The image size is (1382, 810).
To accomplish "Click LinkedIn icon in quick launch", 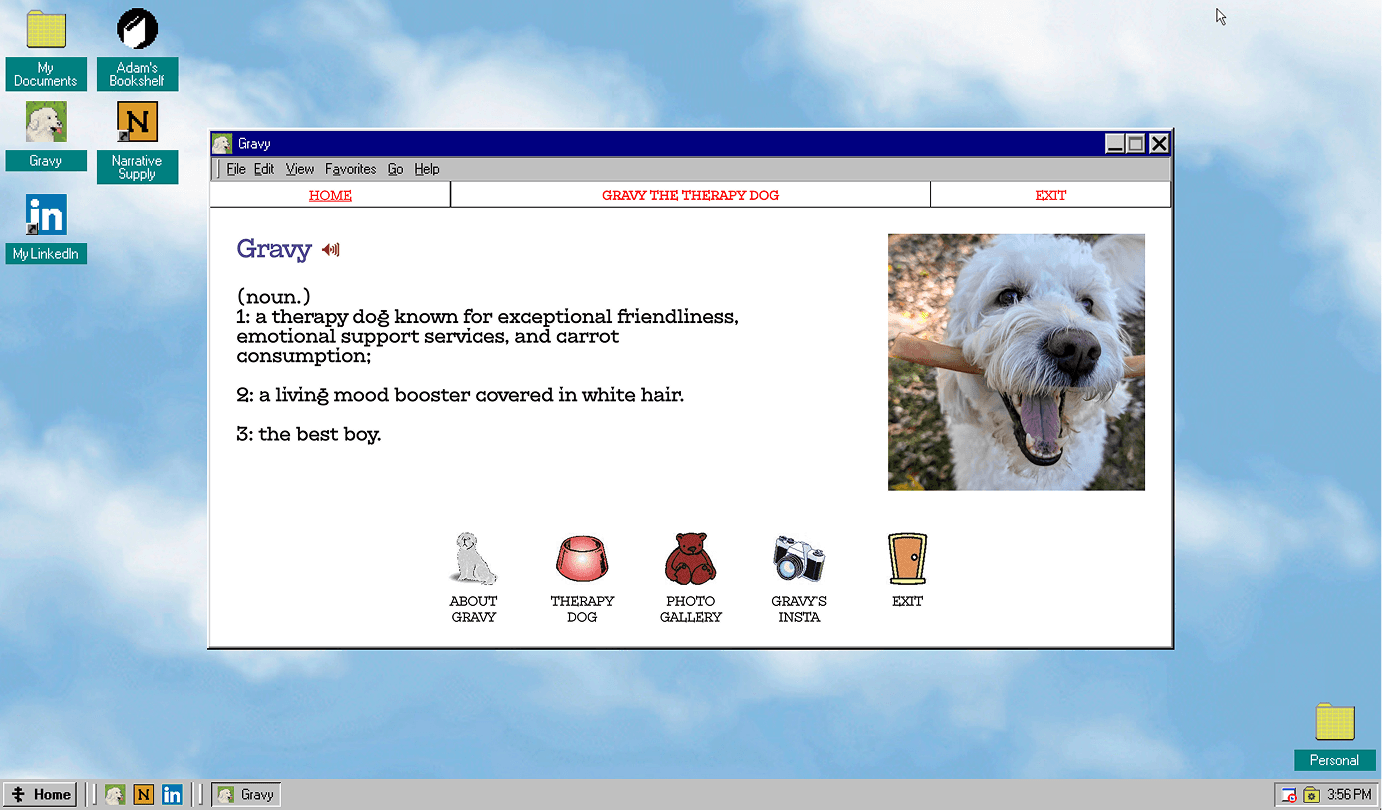I will point(172,795).
